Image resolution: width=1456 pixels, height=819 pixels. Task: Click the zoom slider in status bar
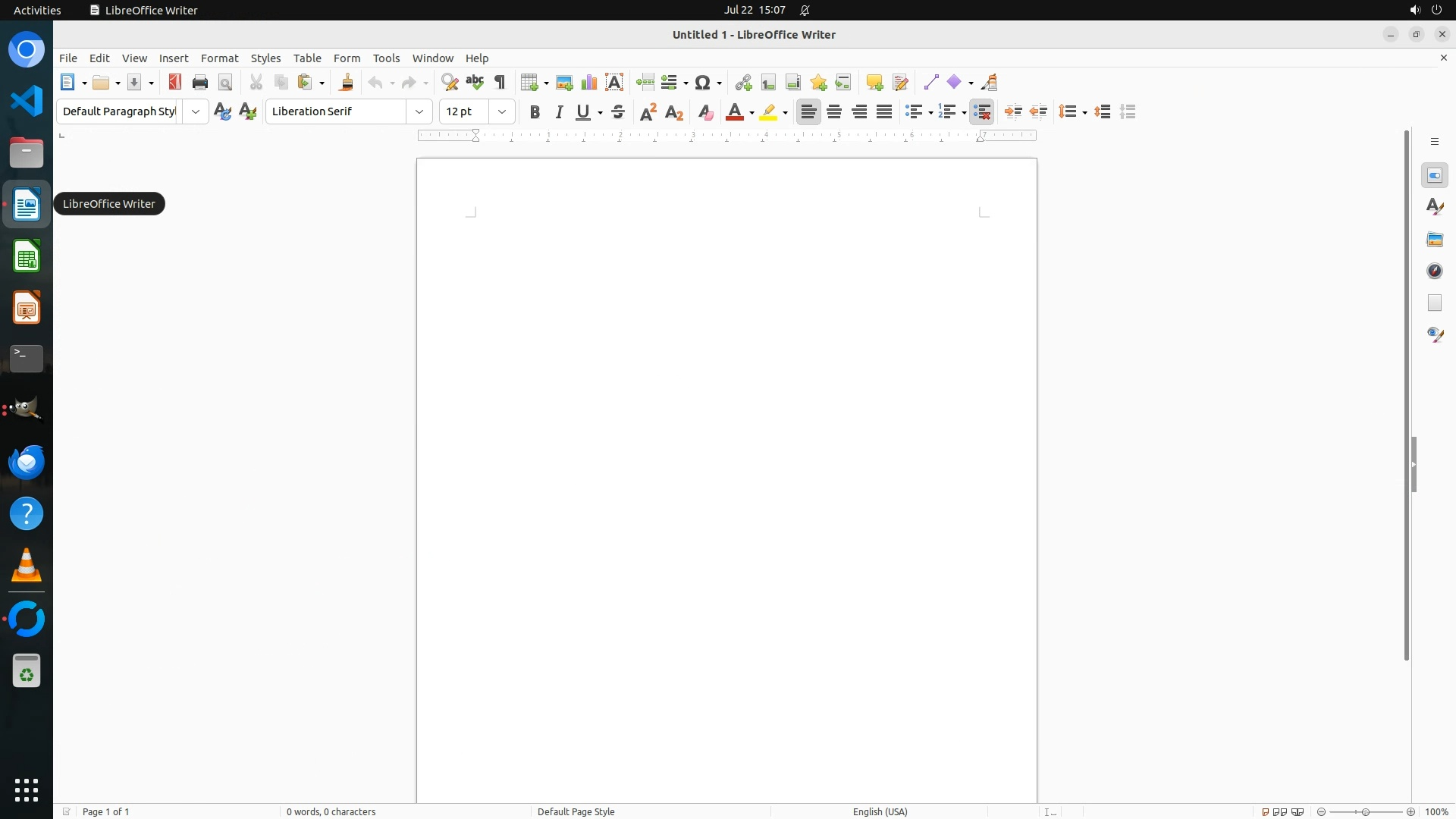[x=1366, y=811]
